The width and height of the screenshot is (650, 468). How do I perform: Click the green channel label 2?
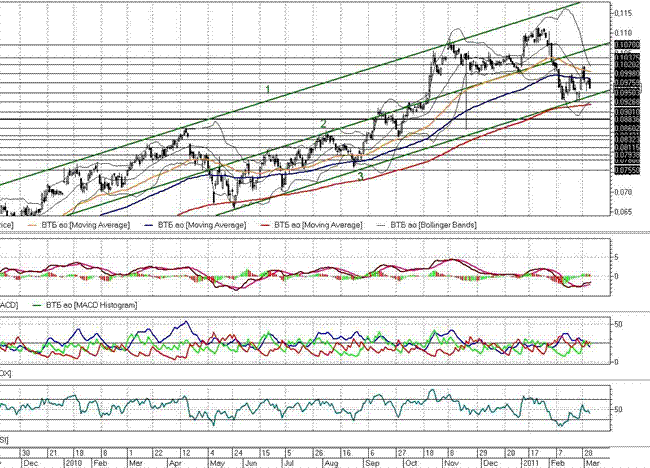[323, 124]
